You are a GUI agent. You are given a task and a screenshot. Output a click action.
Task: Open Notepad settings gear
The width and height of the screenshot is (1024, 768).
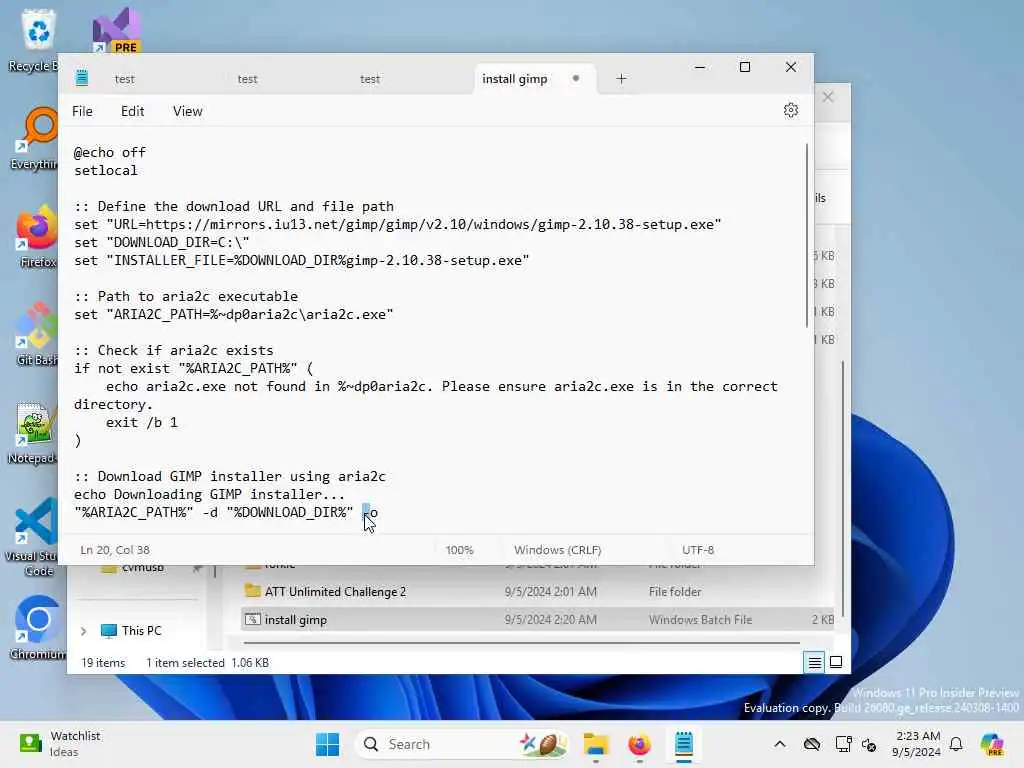pyautogui.click(x=790, y=110)
